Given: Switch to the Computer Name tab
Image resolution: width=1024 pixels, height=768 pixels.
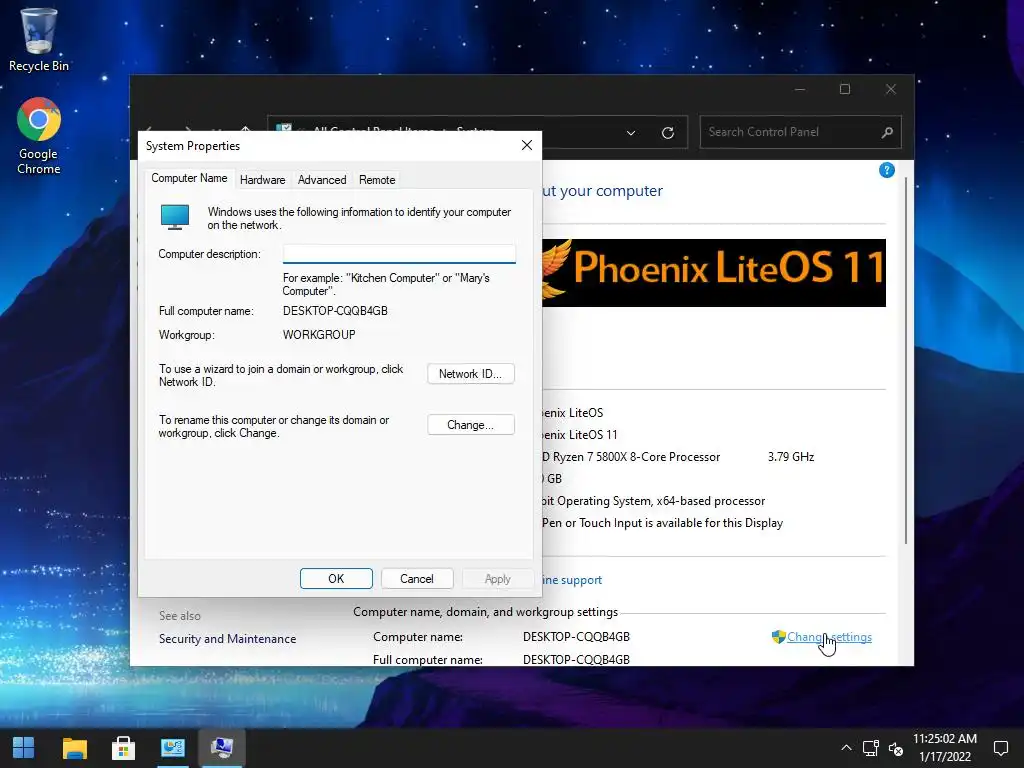Looking at the screenshot, I should tap(189, 178).
